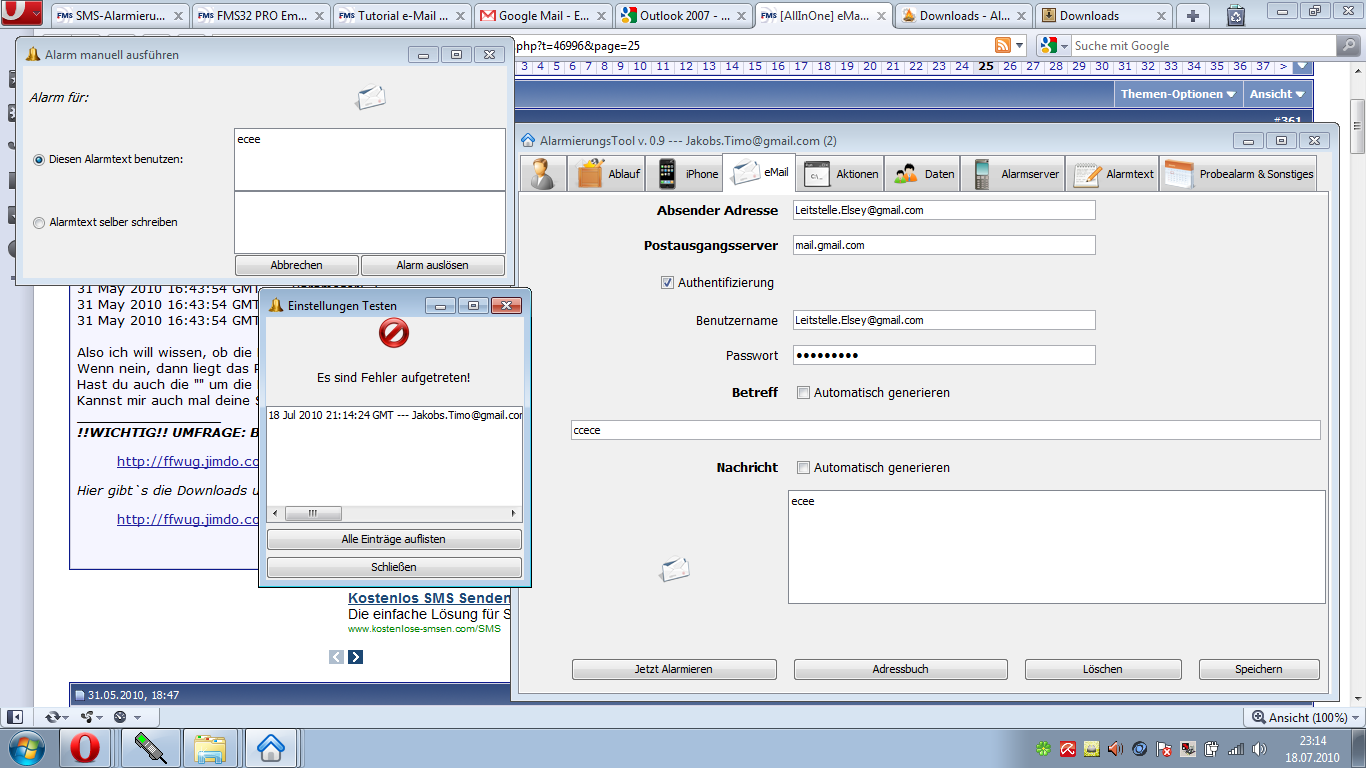Open the Probealarm & Sonstiges tab
The height and width of the screenshot is (768, 1366).
[1238, 173]
